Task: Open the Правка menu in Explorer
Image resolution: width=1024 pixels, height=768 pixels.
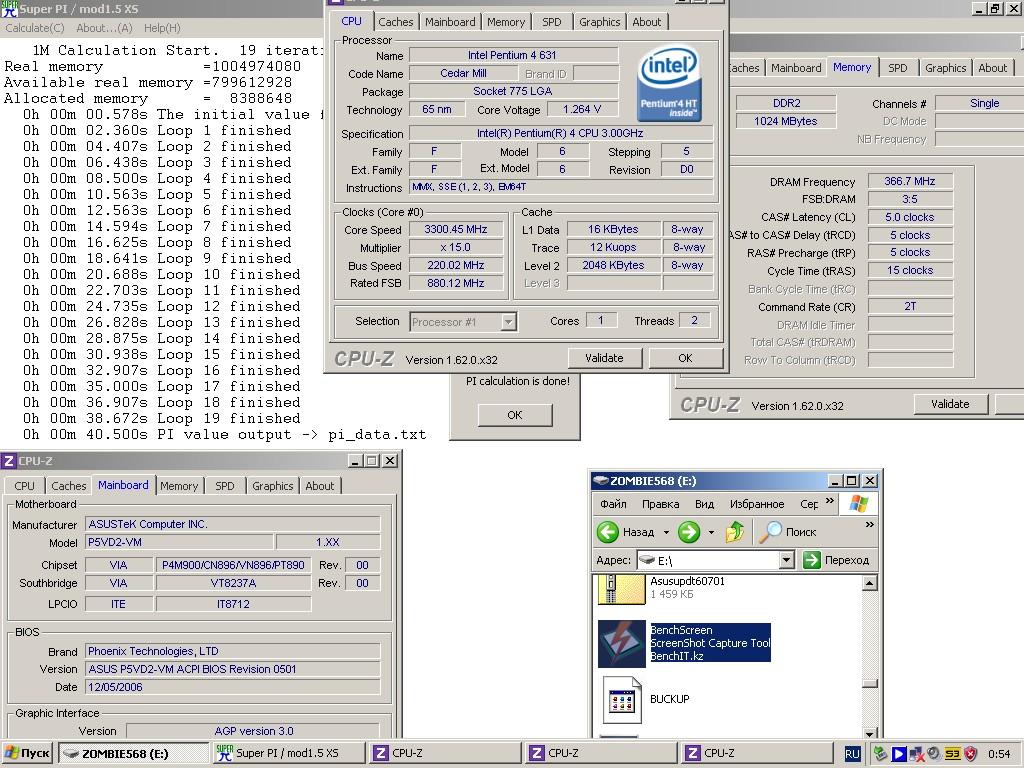Action: [x=660, y=504]
